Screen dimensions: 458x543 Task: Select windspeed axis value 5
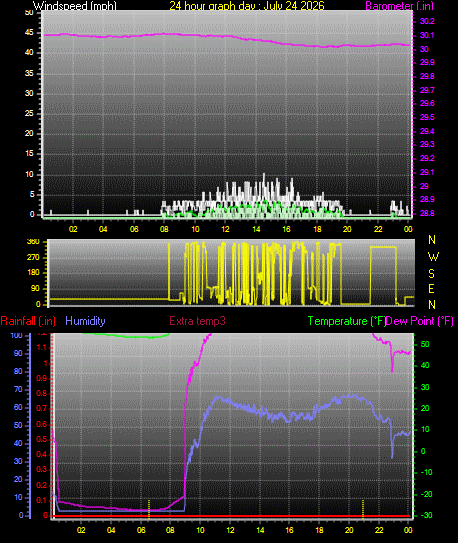[32, 194]
